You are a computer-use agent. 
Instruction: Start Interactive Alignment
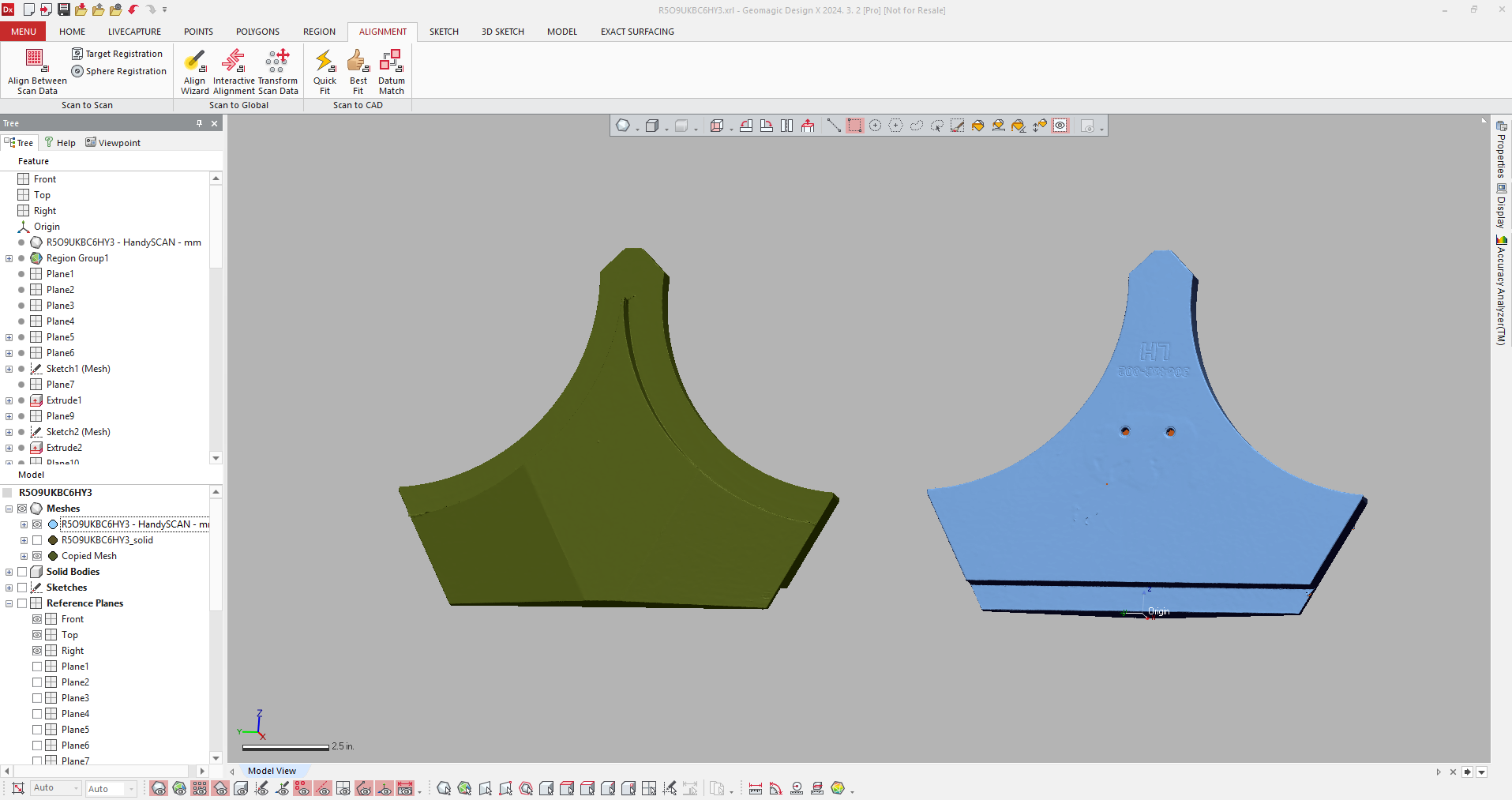[x=234, y=71]
